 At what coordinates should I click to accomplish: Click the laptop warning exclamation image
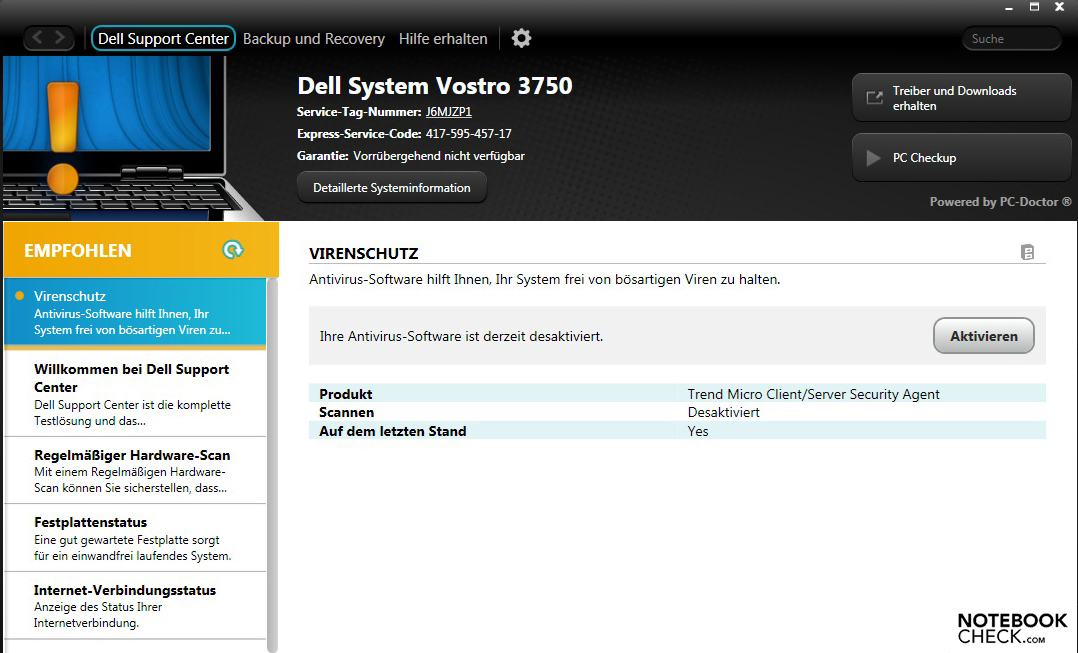click(63, 136)
